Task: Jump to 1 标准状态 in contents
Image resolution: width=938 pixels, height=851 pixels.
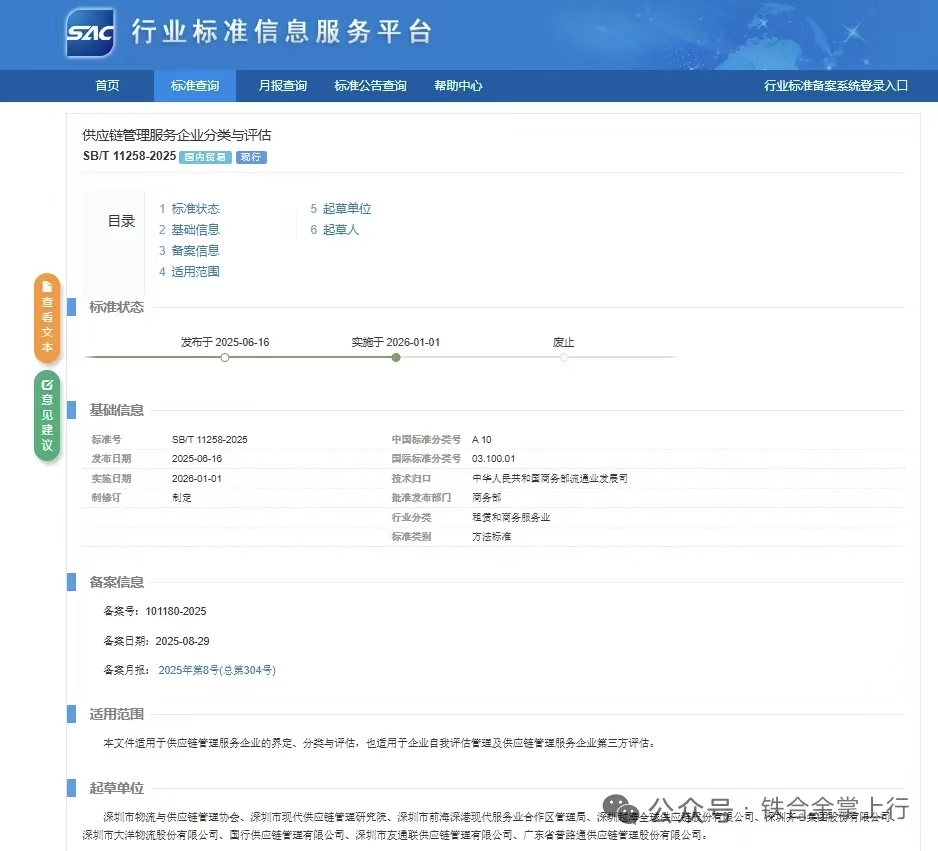Action: 189,209
